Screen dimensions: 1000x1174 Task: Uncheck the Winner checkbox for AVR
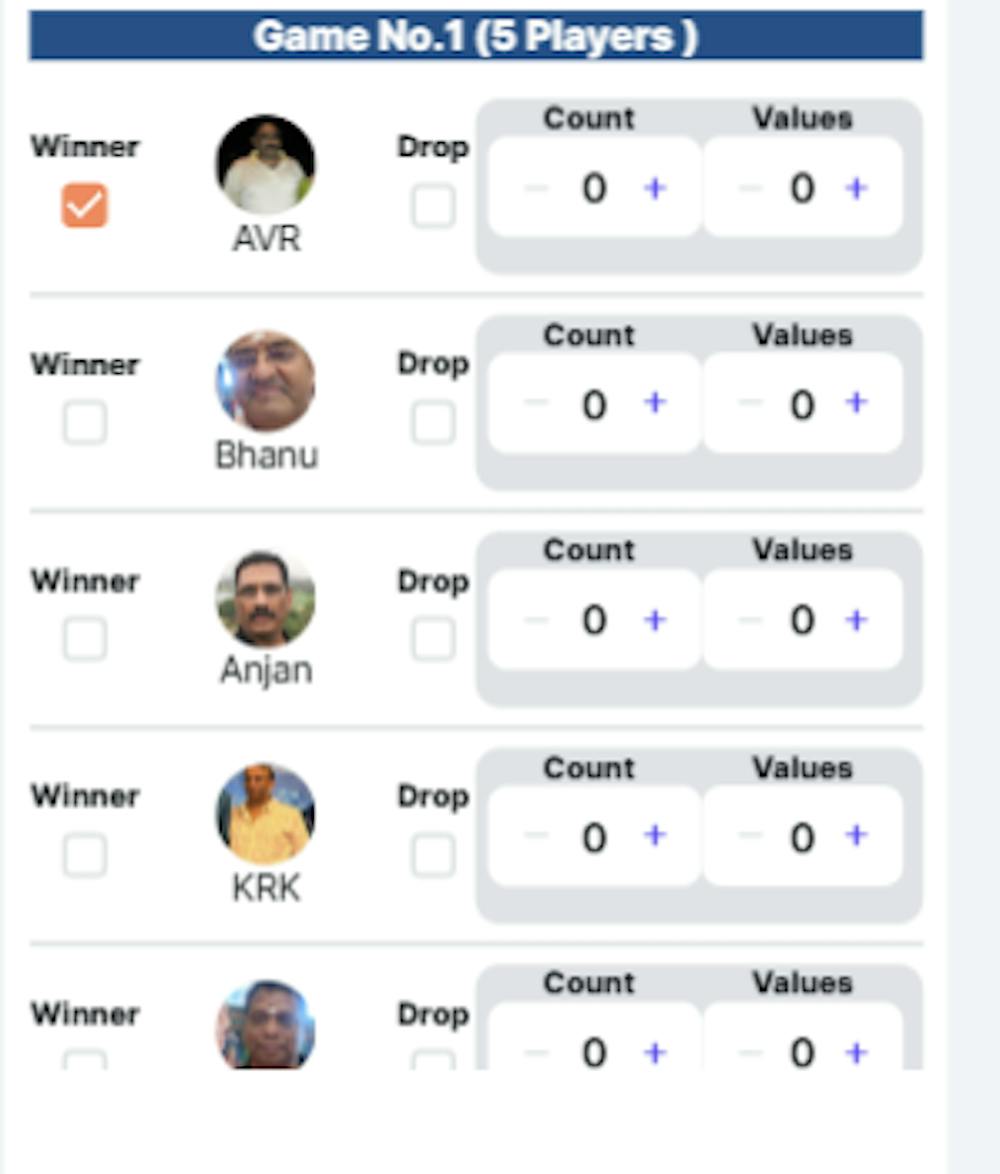point(85,206)
